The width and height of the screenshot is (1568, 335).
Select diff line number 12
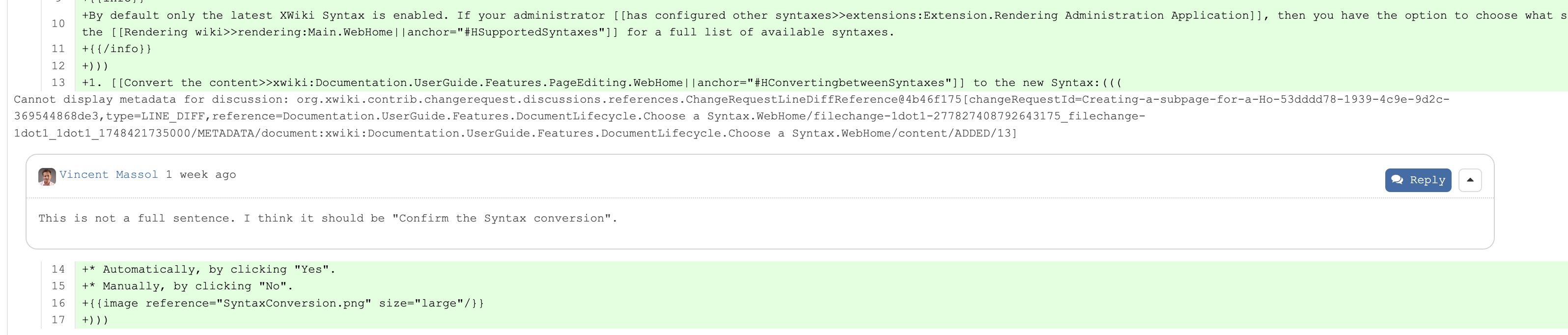click(x=58, y=66)
